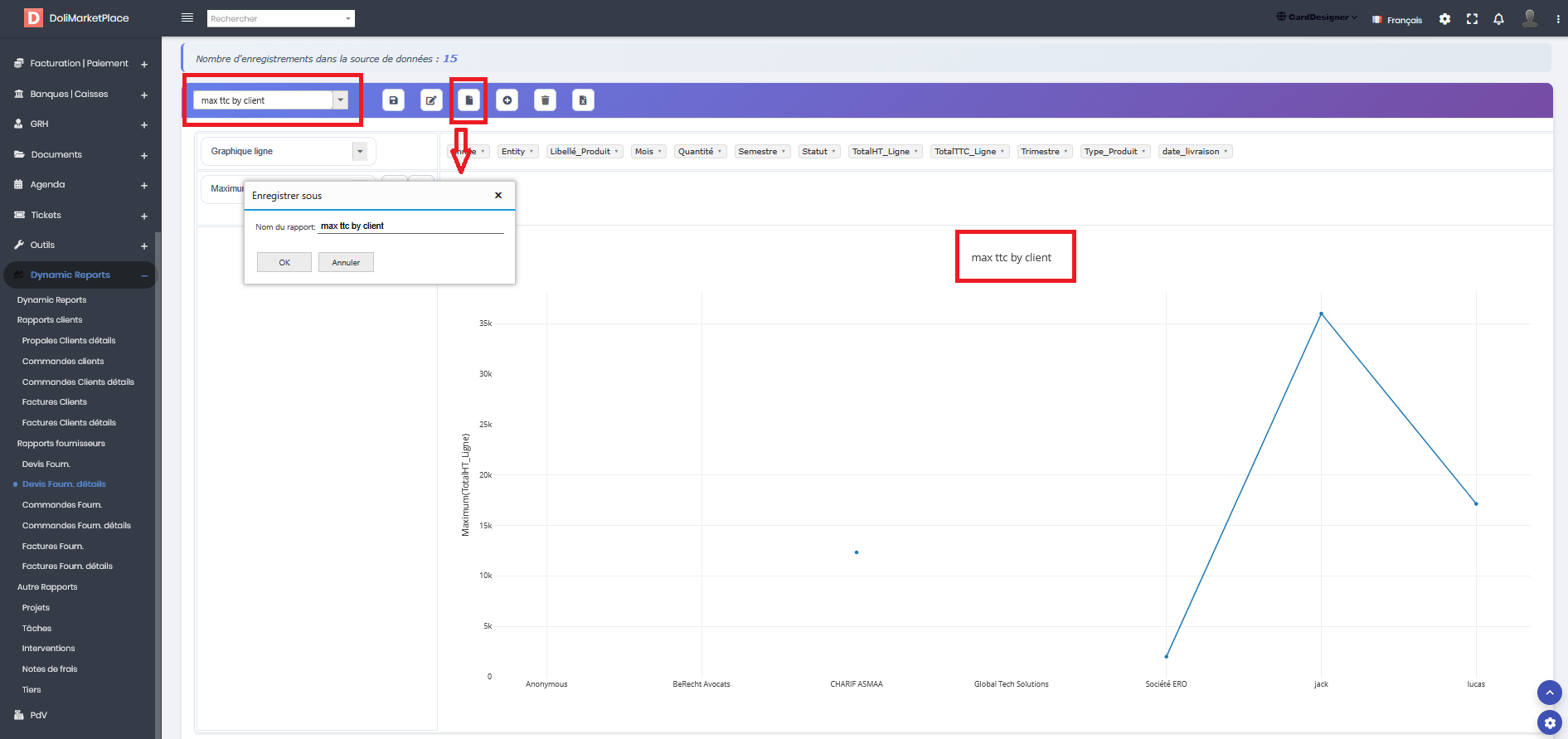Viewport: 1568px width, 739px height.
Task: Open the Français language selector
Action: click(1397, 20)
